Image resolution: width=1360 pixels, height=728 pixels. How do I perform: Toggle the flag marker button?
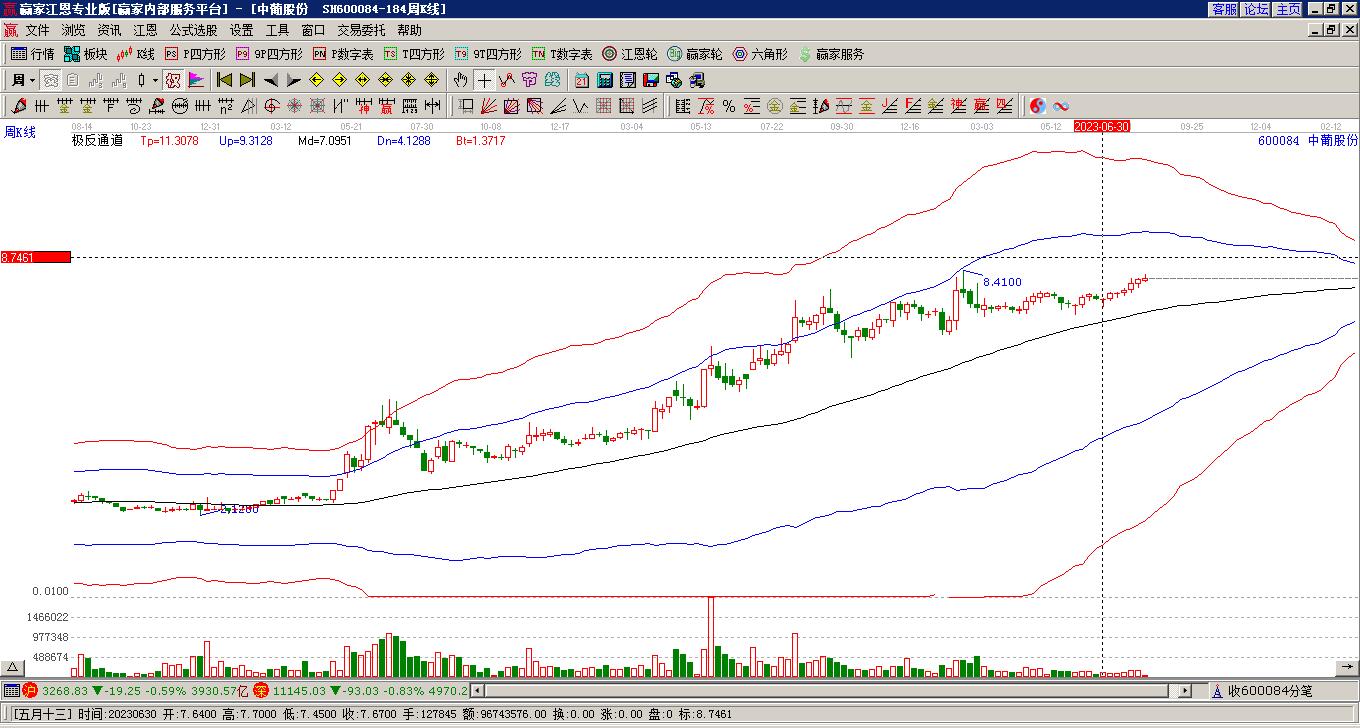click(x=196, y=80)
